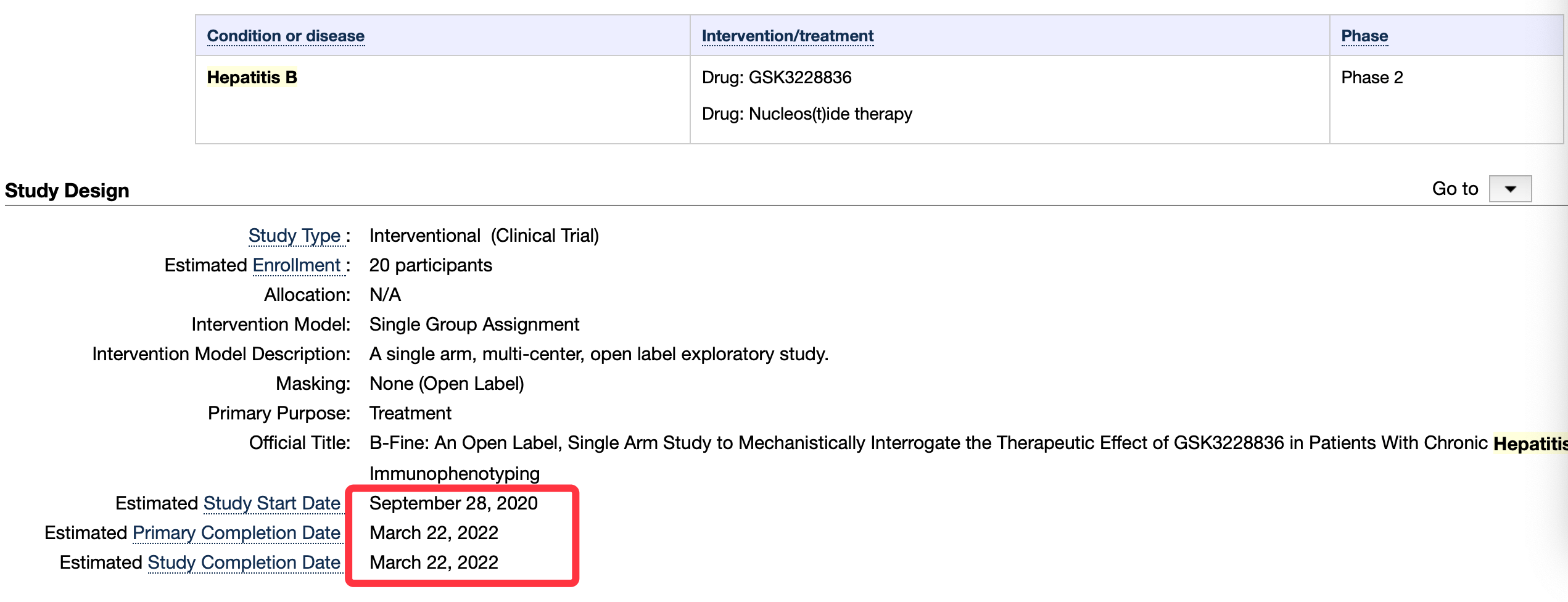Viewport: 1568px width, 602px height.
Task: Click the None (Open Label) masking value
Action: point(447,384)
